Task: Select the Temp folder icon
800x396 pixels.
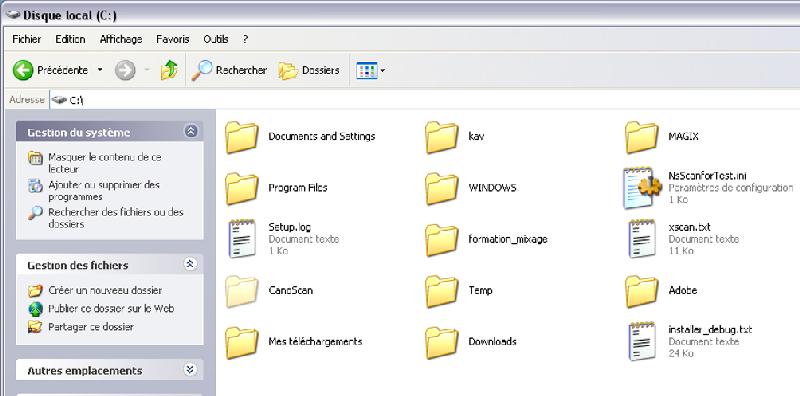Action: click(x=442, y=291)
